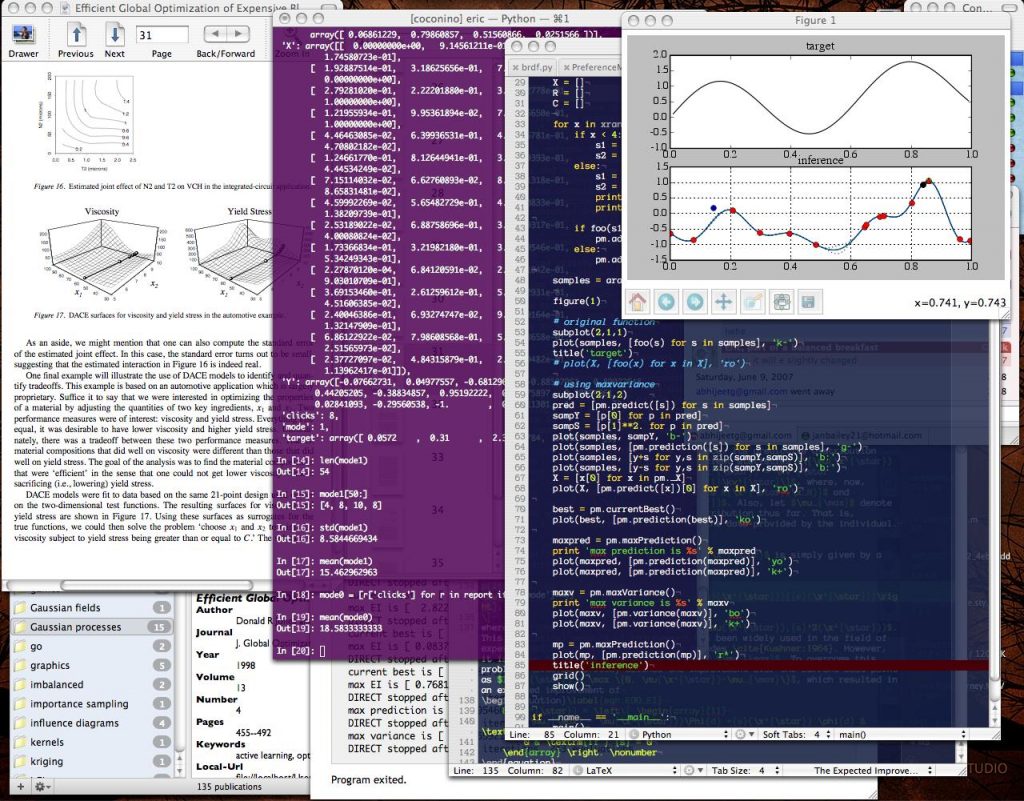This screenshot has height=801, width=1024.
Task: Select the graphics group
Action: 92,665
